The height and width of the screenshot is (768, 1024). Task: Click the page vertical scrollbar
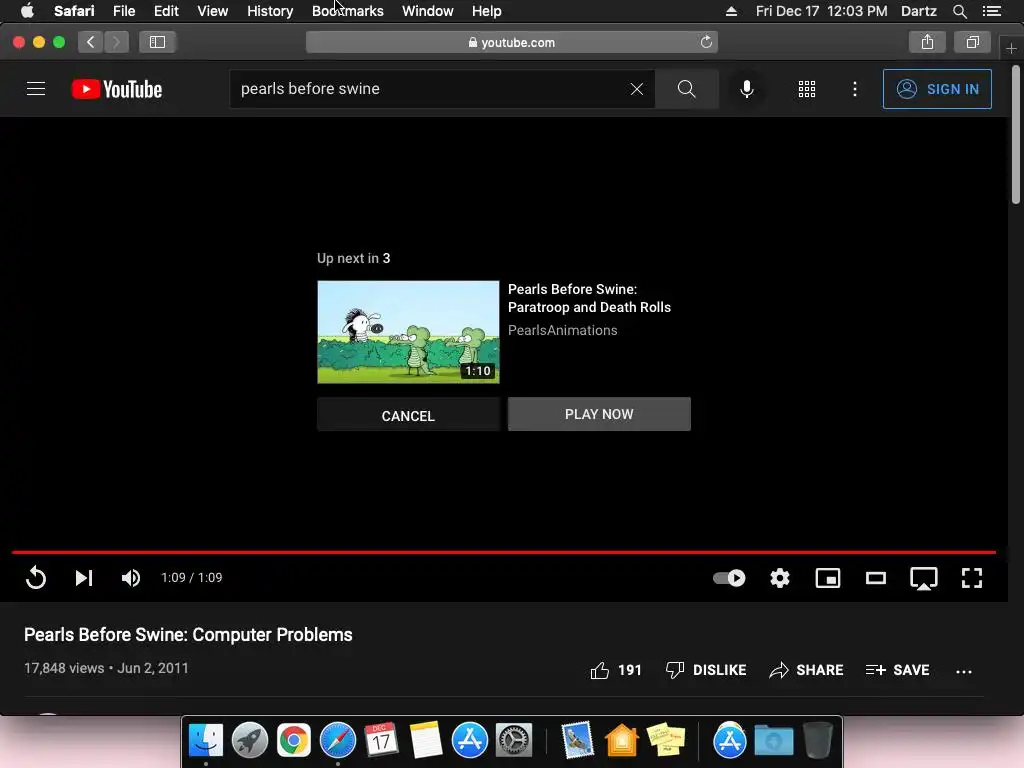(1016, 135)
